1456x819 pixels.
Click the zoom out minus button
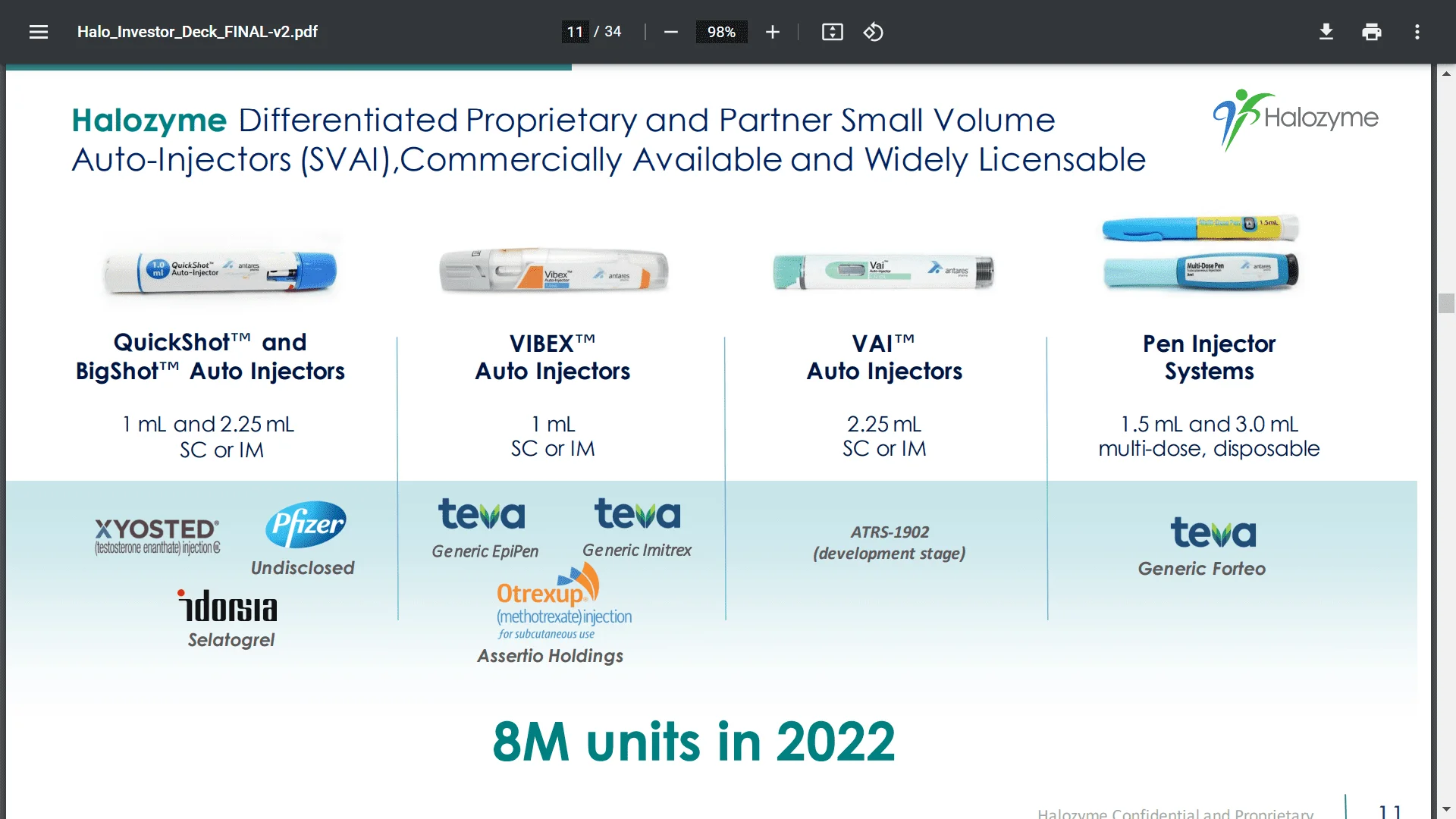point(671,32)
